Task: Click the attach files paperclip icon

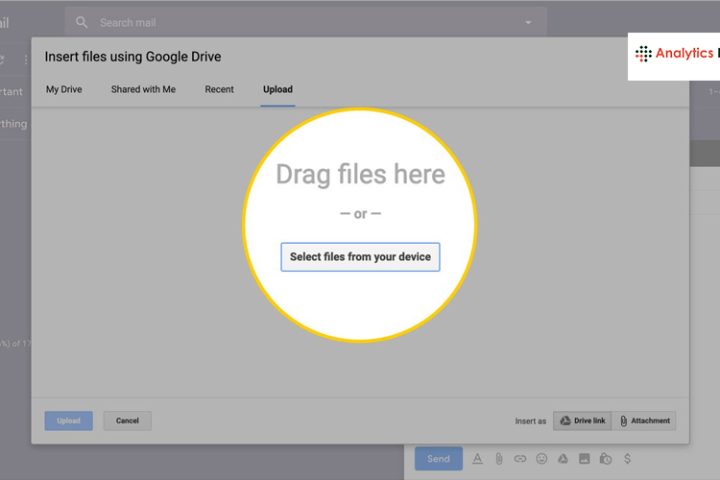Action: (498, 459)
